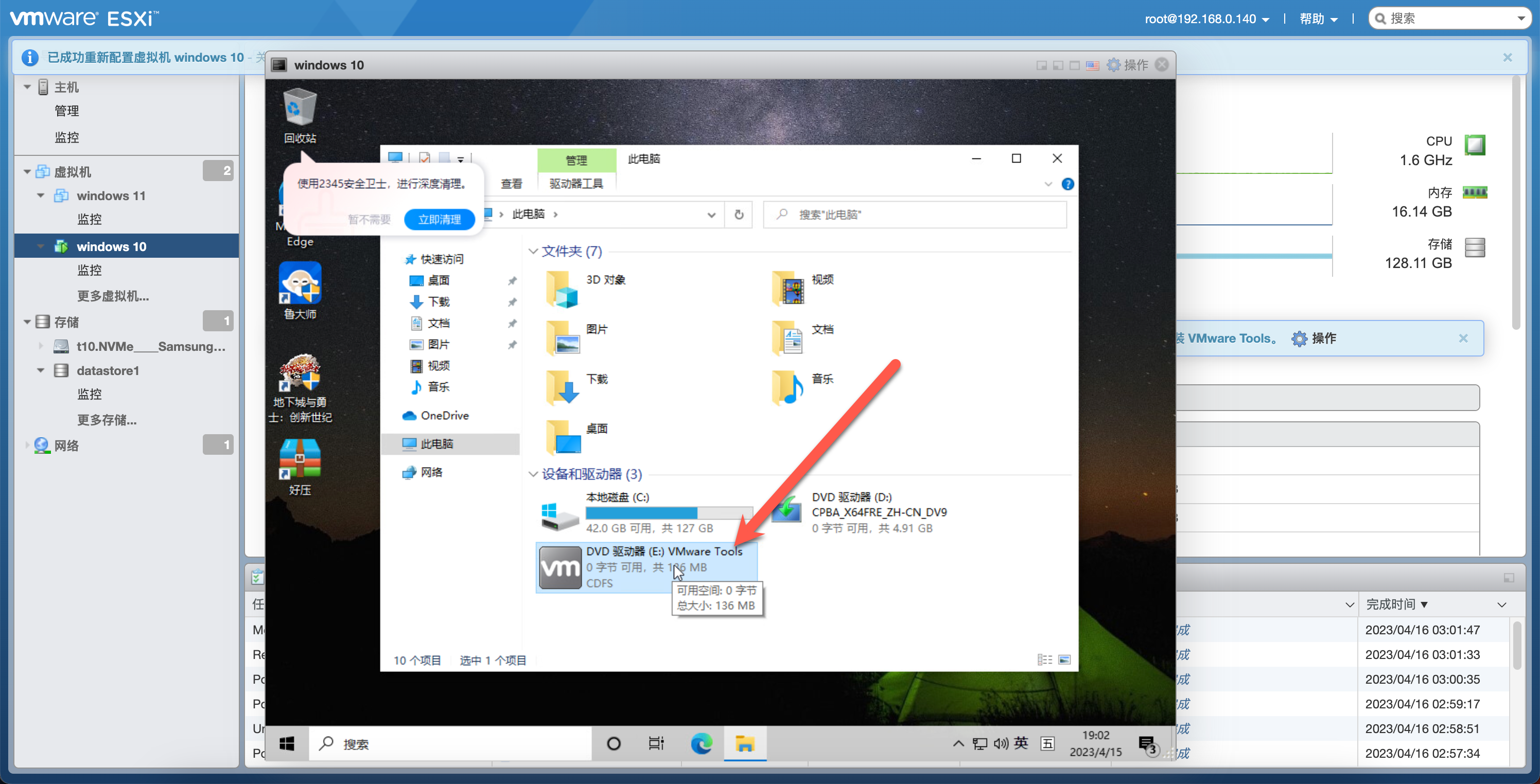
Task: Click the gear icon beside 操作 in console toolbar
Action: pyautogui.click(x=1113, y=65)
